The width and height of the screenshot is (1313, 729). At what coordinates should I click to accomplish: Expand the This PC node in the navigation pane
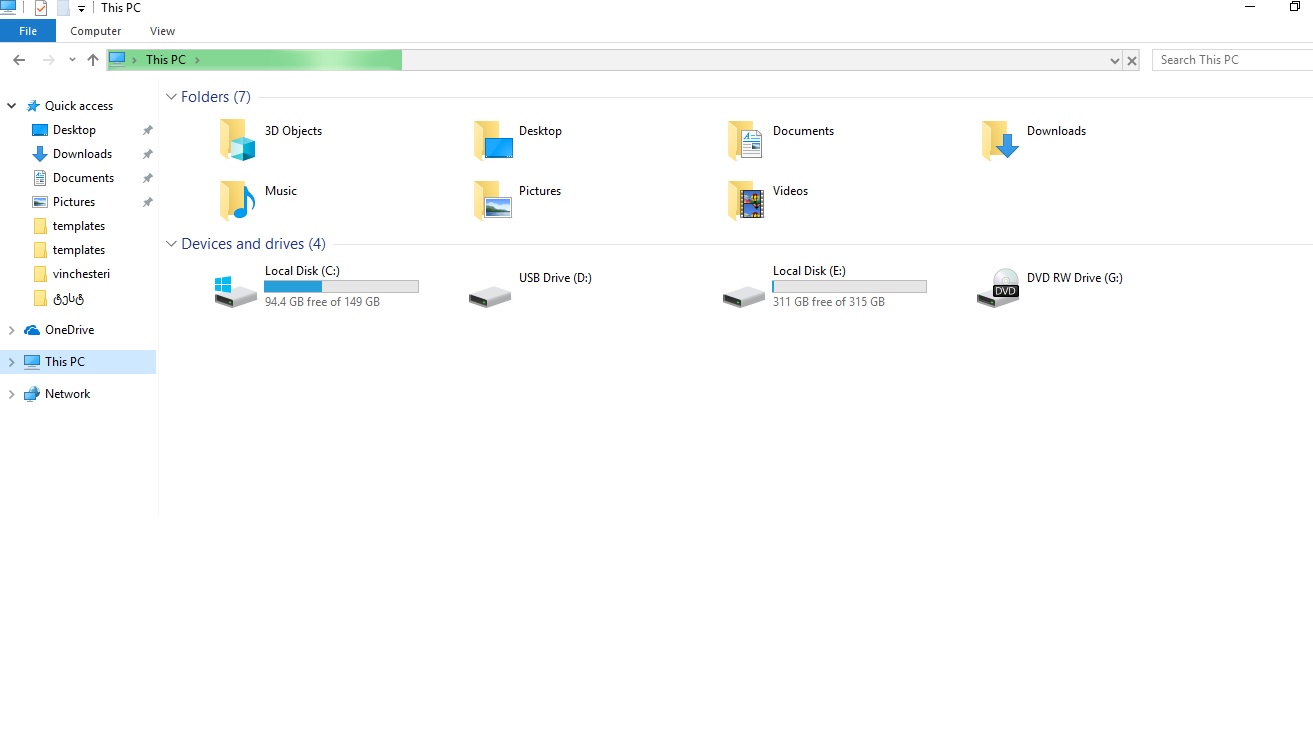click(12, 362)
